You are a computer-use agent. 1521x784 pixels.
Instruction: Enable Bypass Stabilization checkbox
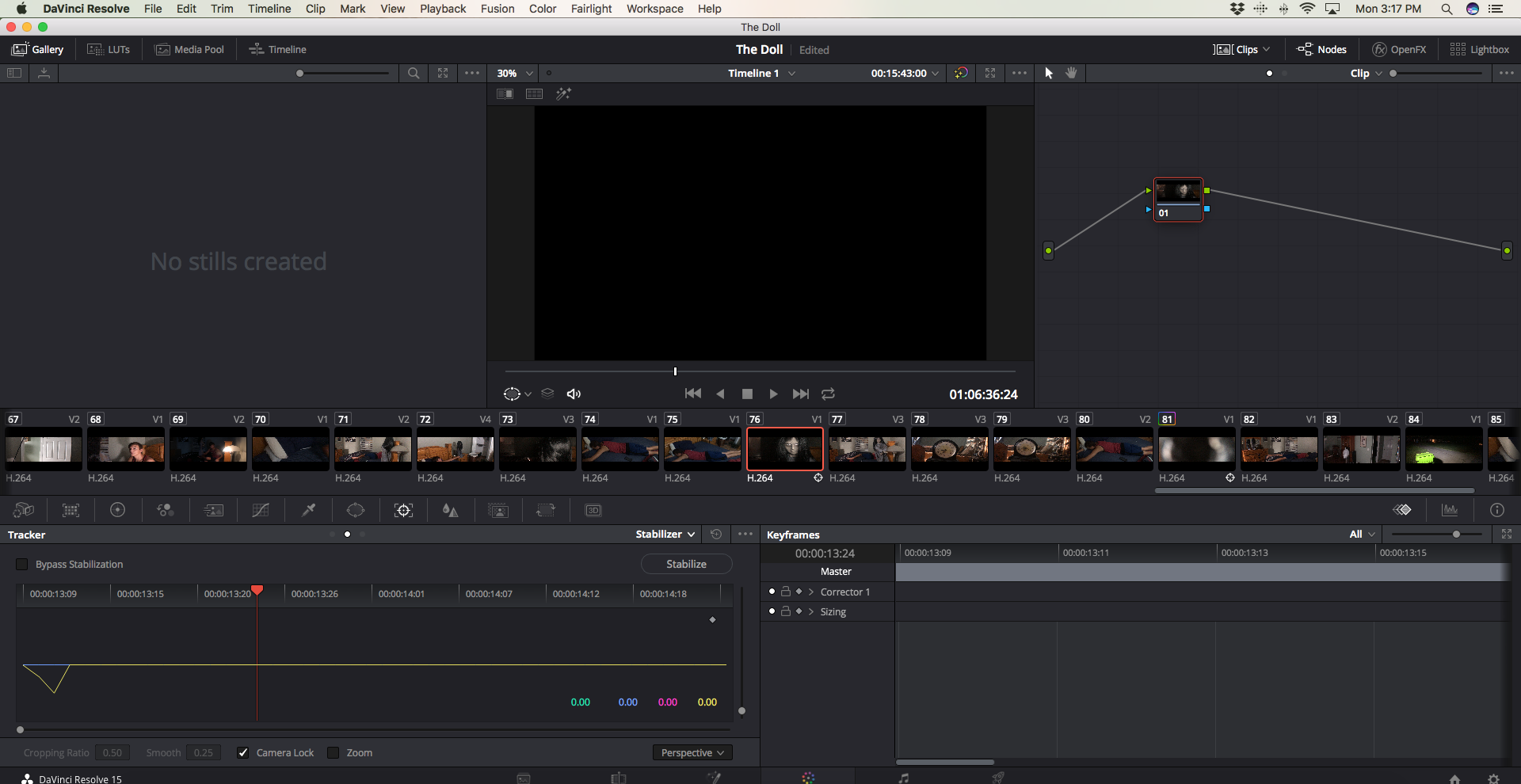(x=22, y=565)
